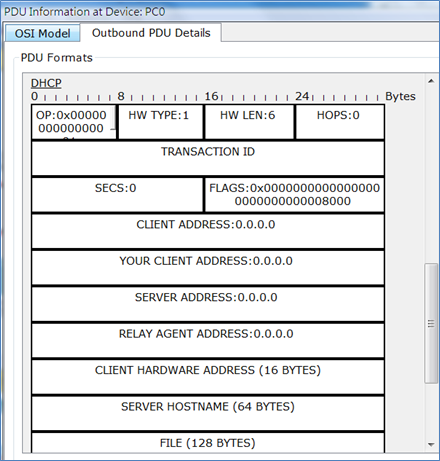
Task: Click the OP field box
Action: coord(74,122)
